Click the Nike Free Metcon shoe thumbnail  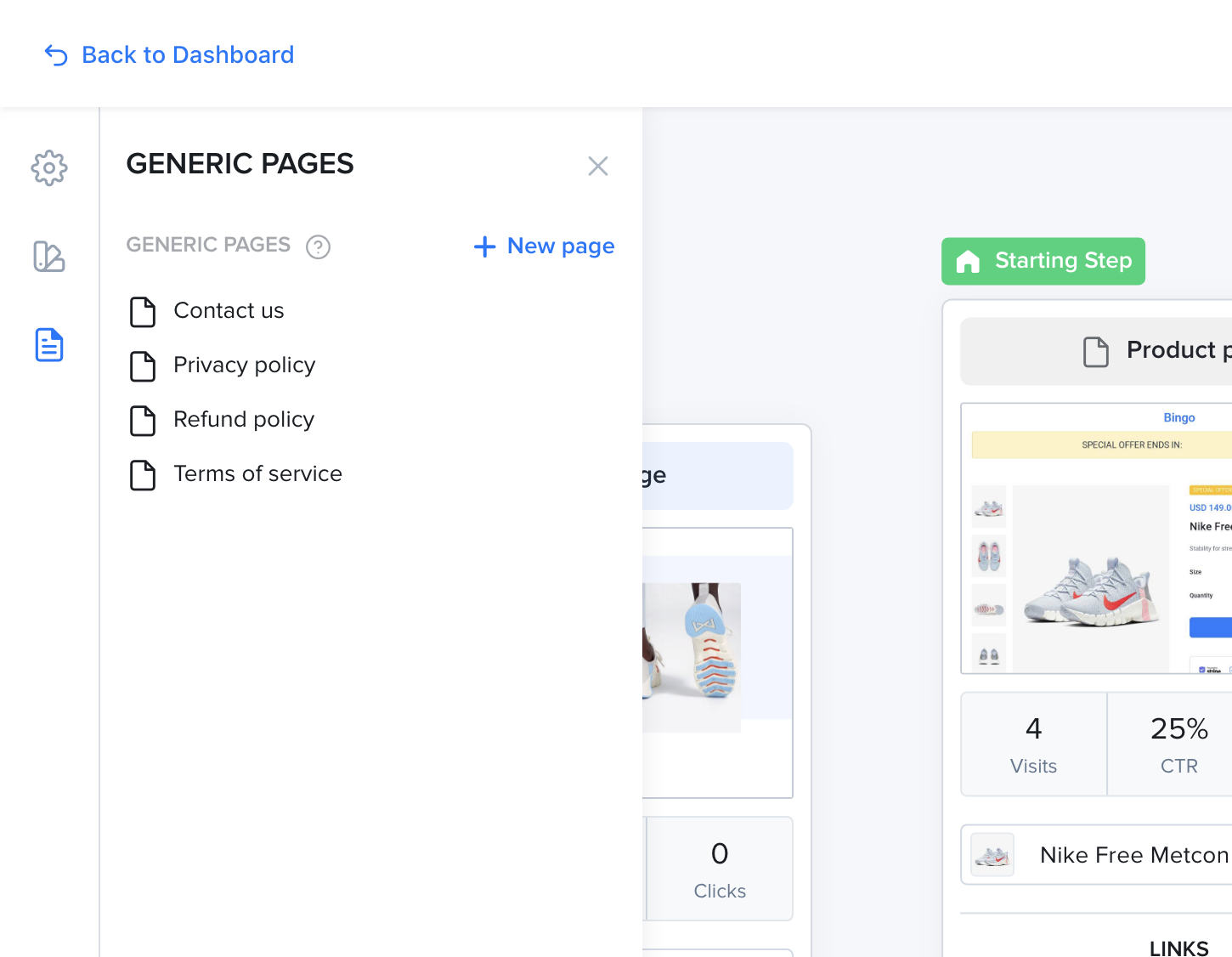[992, 855]
